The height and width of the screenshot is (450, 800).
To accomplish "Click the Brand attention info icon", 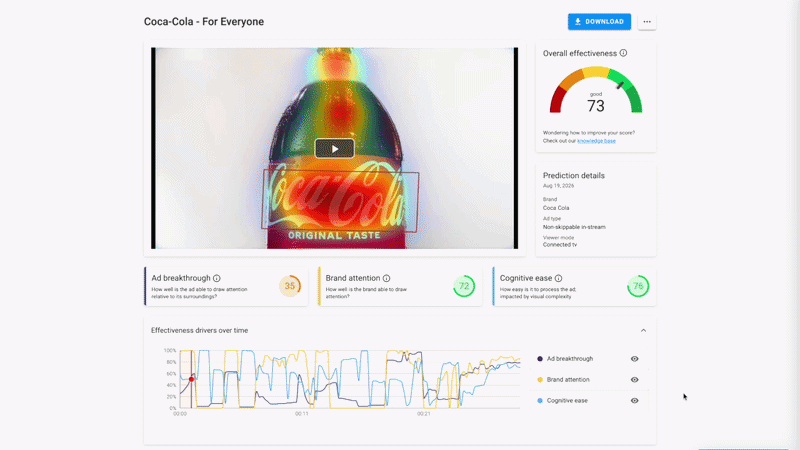I will tap(387, 278).
